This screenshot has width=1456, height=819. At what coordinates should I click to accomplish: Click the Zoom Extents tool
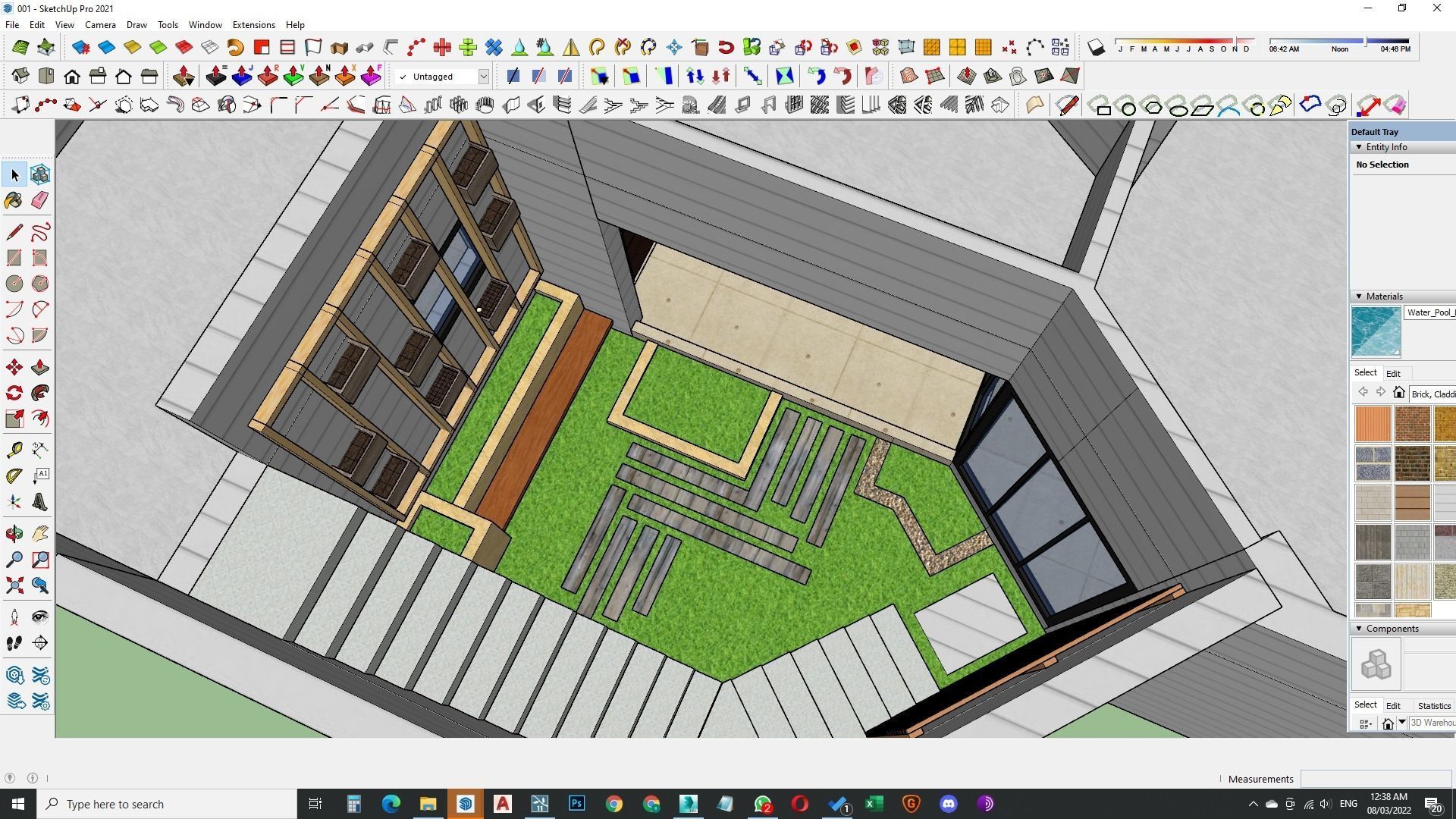pos(14,585)
